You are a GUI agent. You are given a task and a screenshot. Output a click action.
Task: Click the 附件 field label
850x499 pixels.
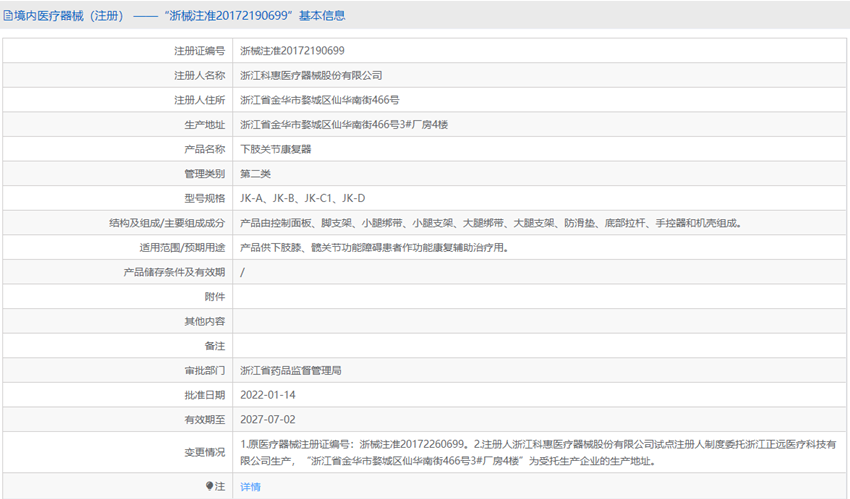(x=215, y=297)
